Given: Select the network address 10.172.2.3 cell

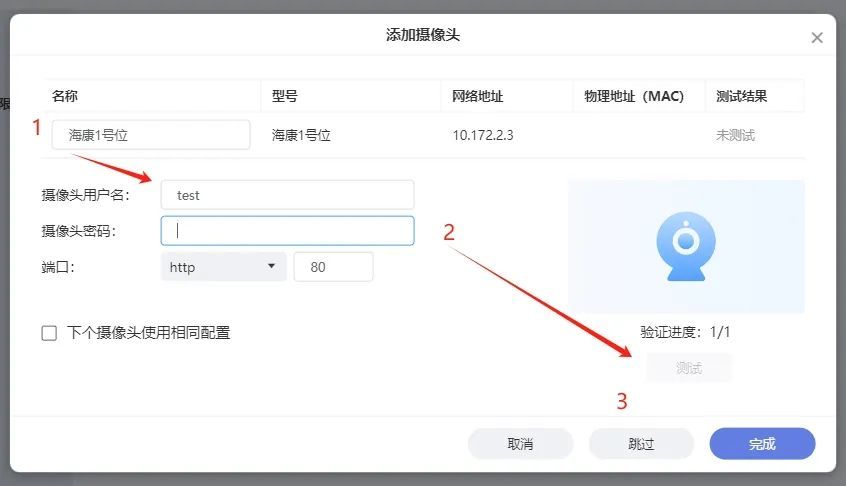Looking at the screenshot, I should click(482, 135).
